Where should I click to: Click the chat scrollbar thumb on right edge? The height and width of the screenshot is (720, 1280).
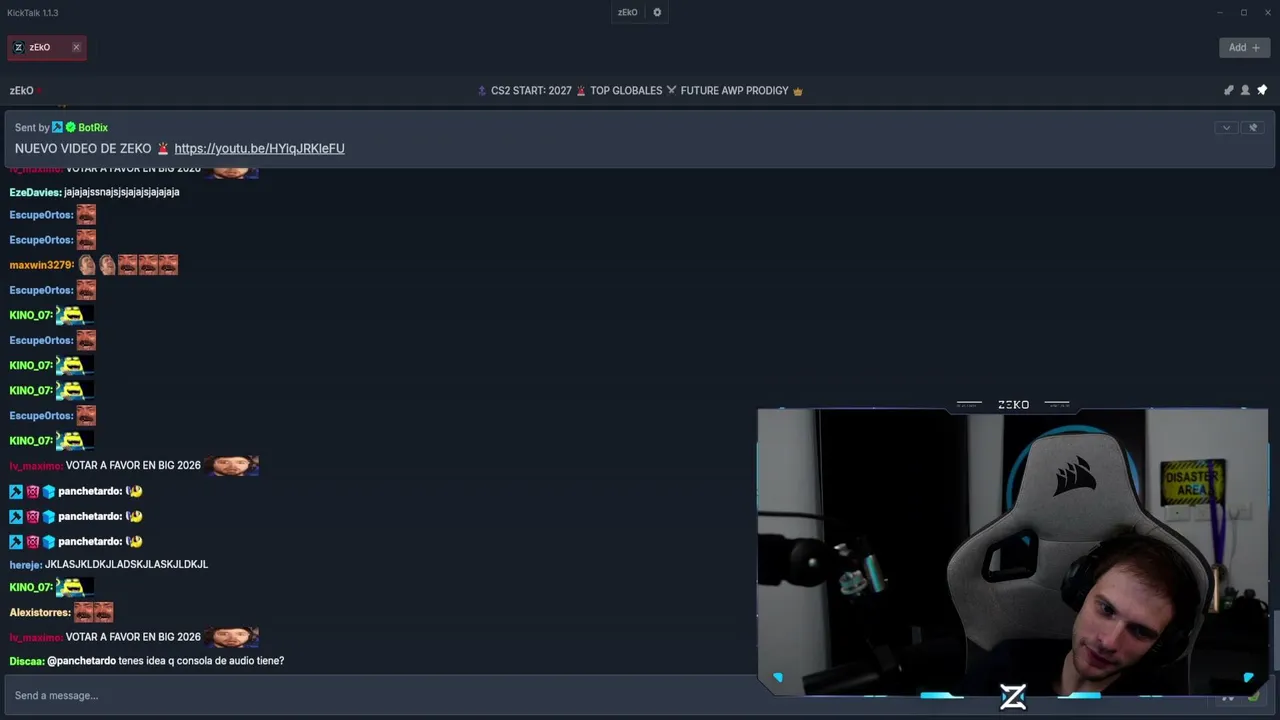coord(1276,640)
